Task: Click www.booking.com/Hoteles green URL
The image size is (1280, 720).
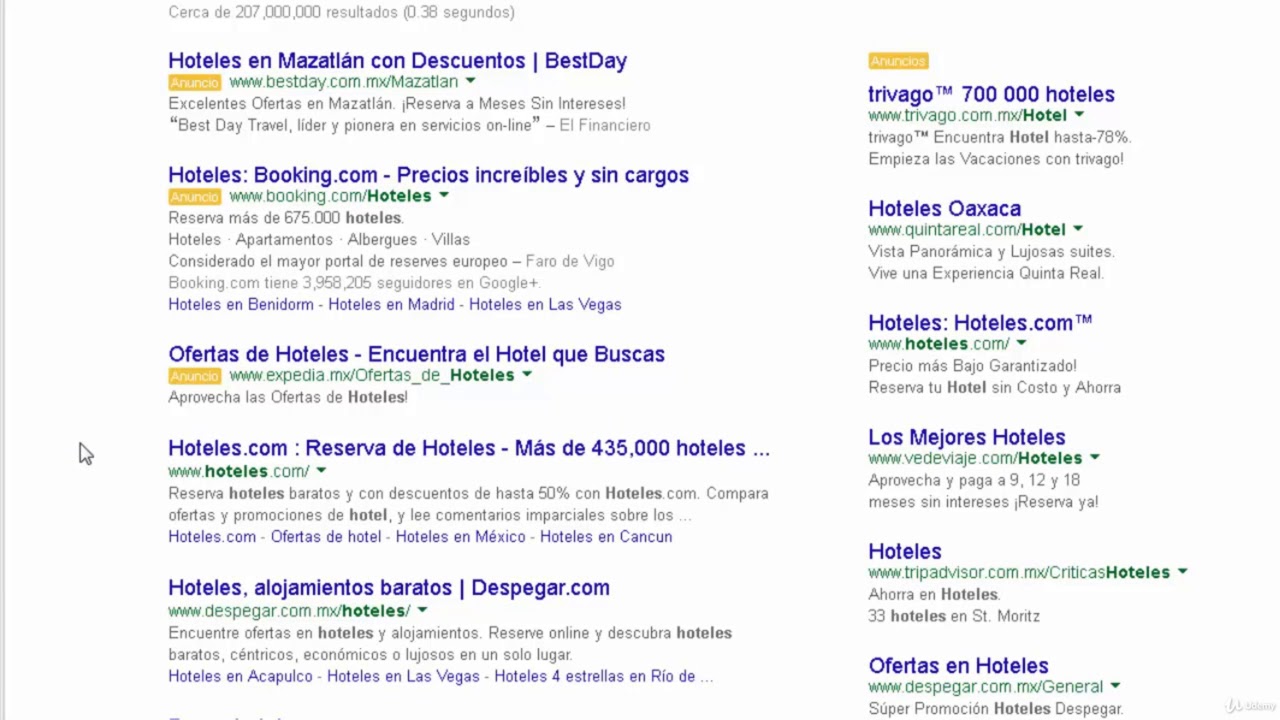Action: pyautogui.click(x=330, y=196)
